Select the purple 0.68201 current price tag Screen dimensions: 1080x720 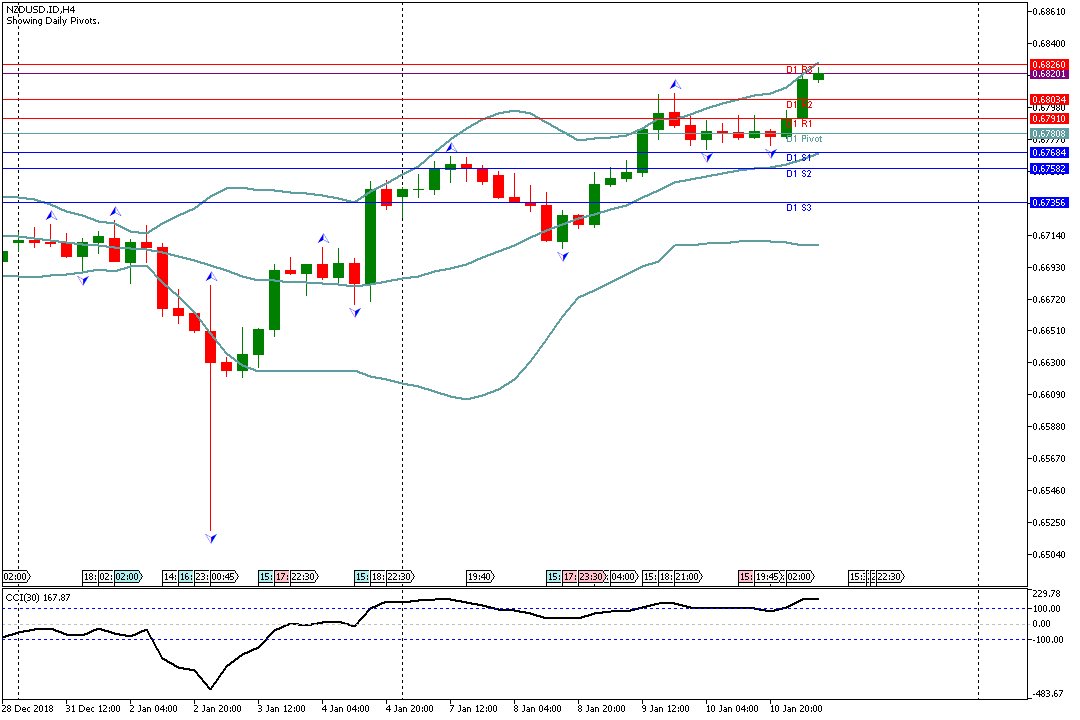point(1048,74)
